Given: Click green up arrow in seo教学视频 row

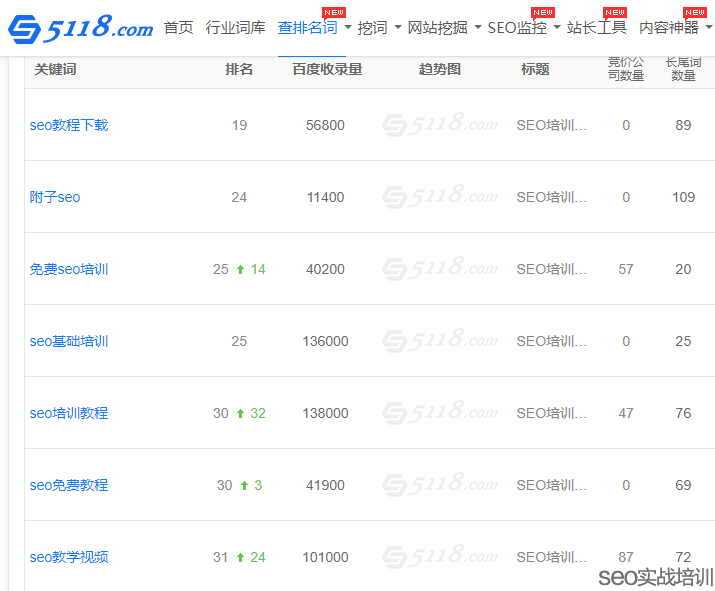Looking at the screenshot, I should click(240, 557).
